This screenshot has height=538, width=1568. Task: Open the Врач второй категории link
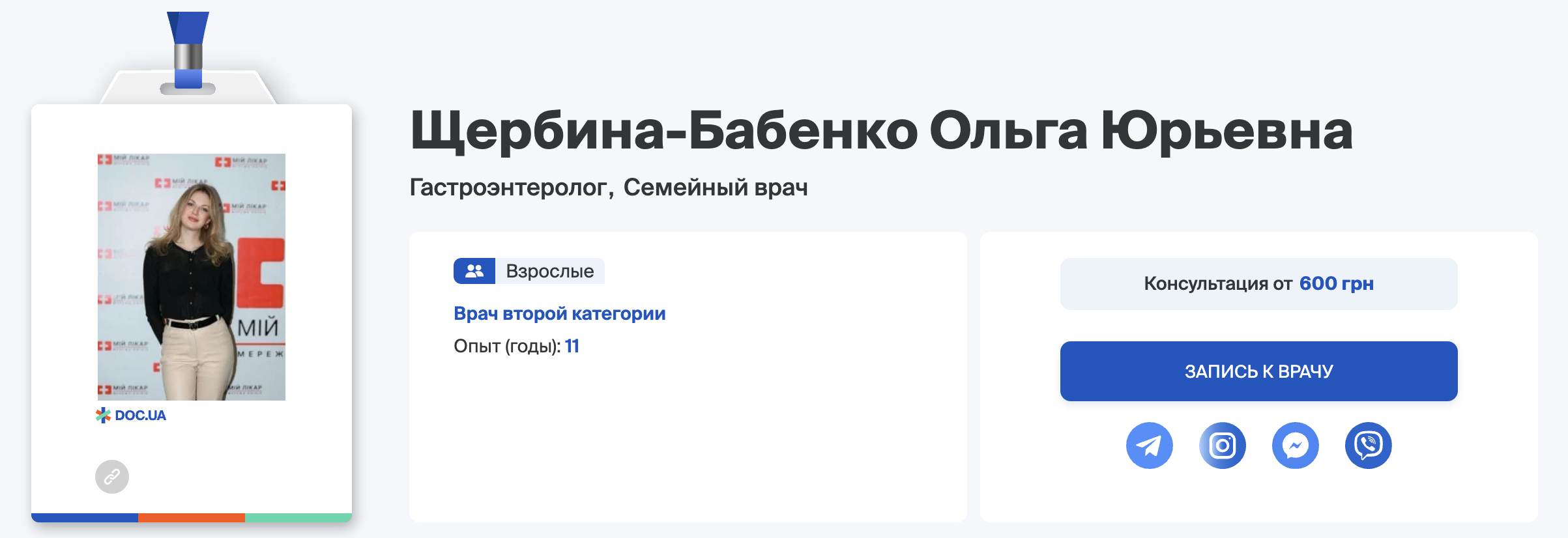pyautogui.click(x=559, y=313)
